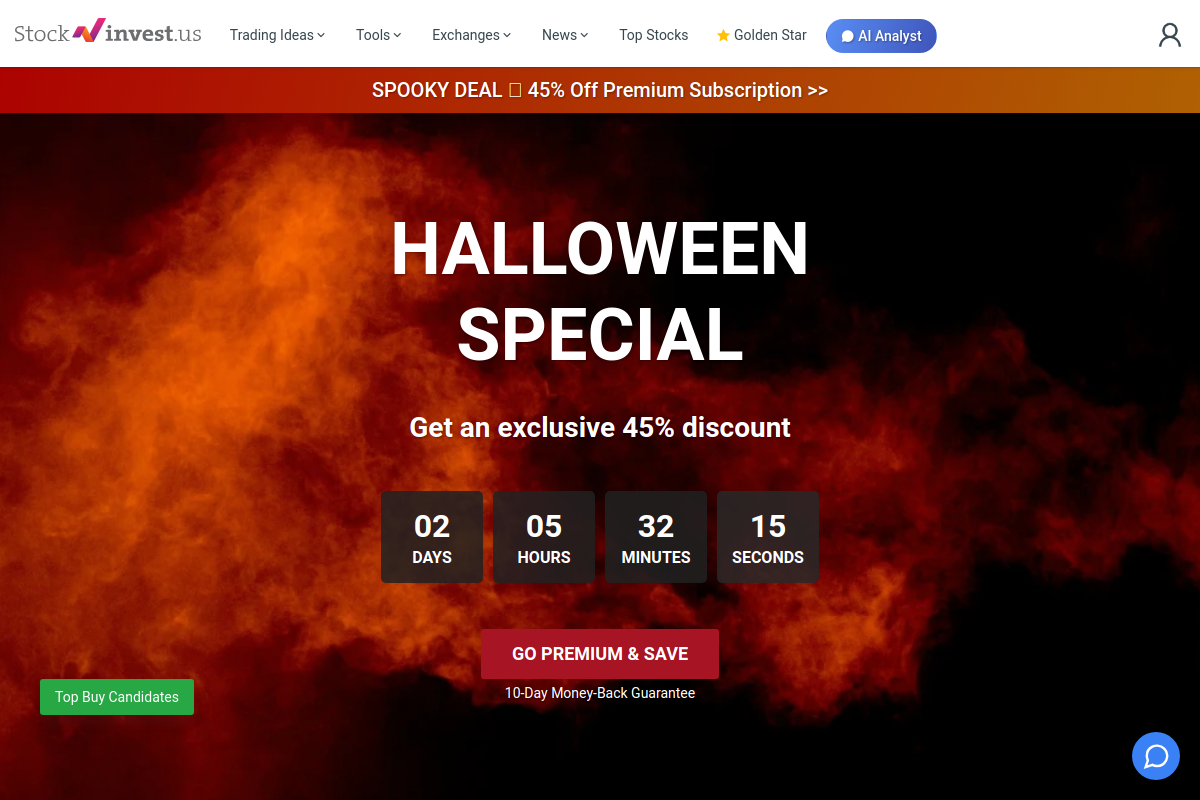Screen dimensions: 1200x800
Task: Open the live chat bubble icon
Action: (1156, 755)
